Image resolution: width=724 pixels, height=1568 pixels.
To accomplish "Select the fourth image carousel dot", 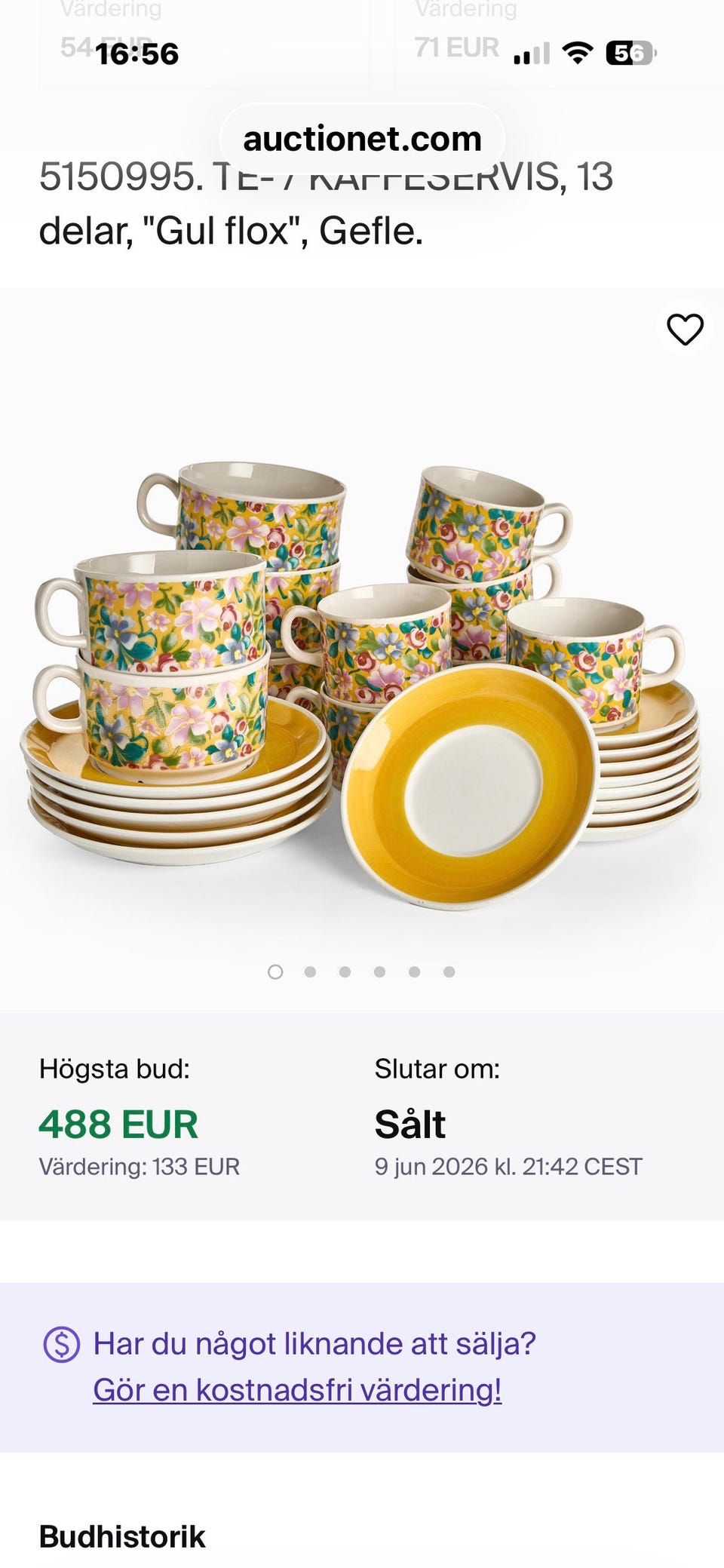I will (x=379, y=971).
